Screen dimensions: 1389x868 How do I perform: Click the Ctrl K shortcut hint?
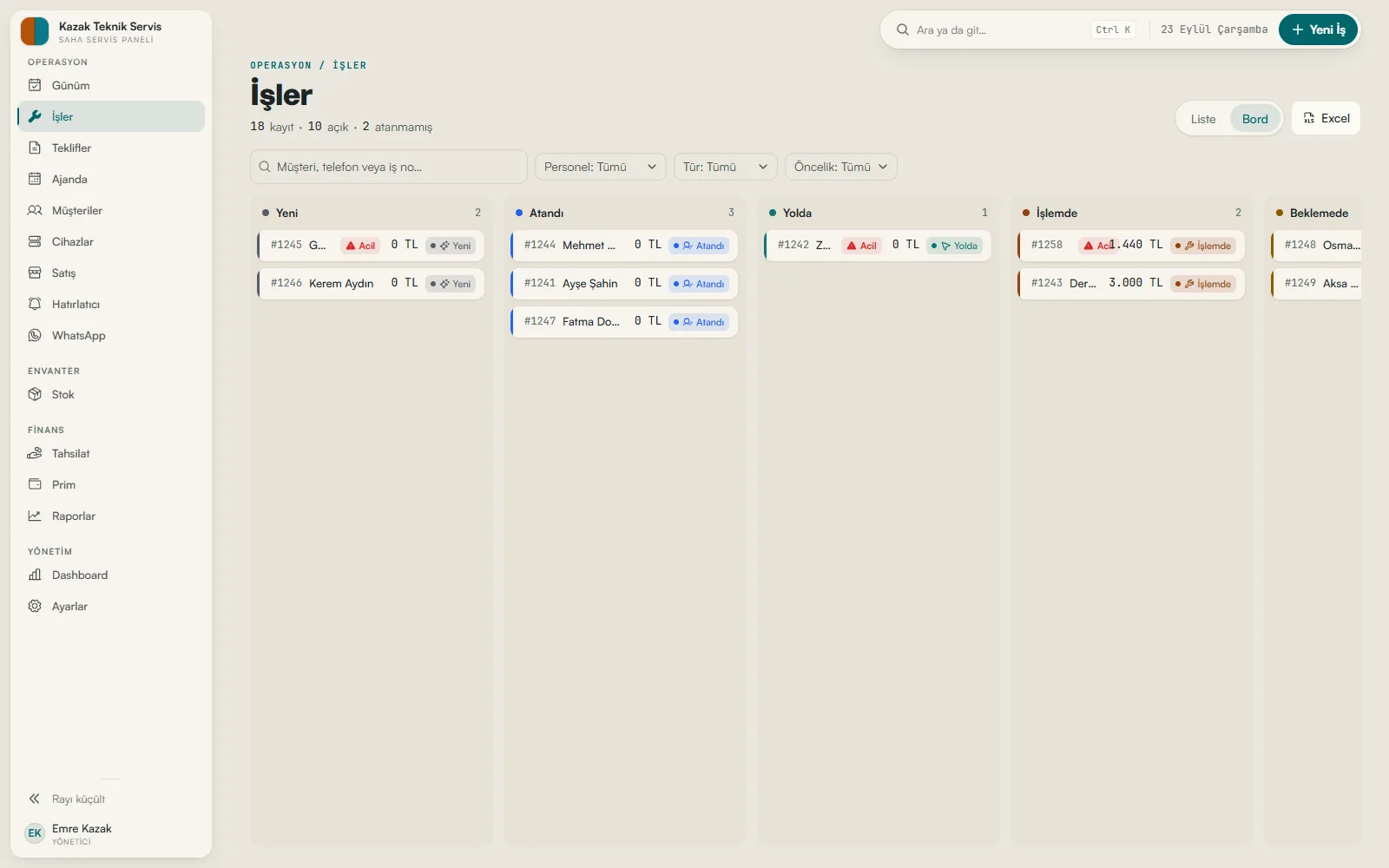[x=1113, y=30]
